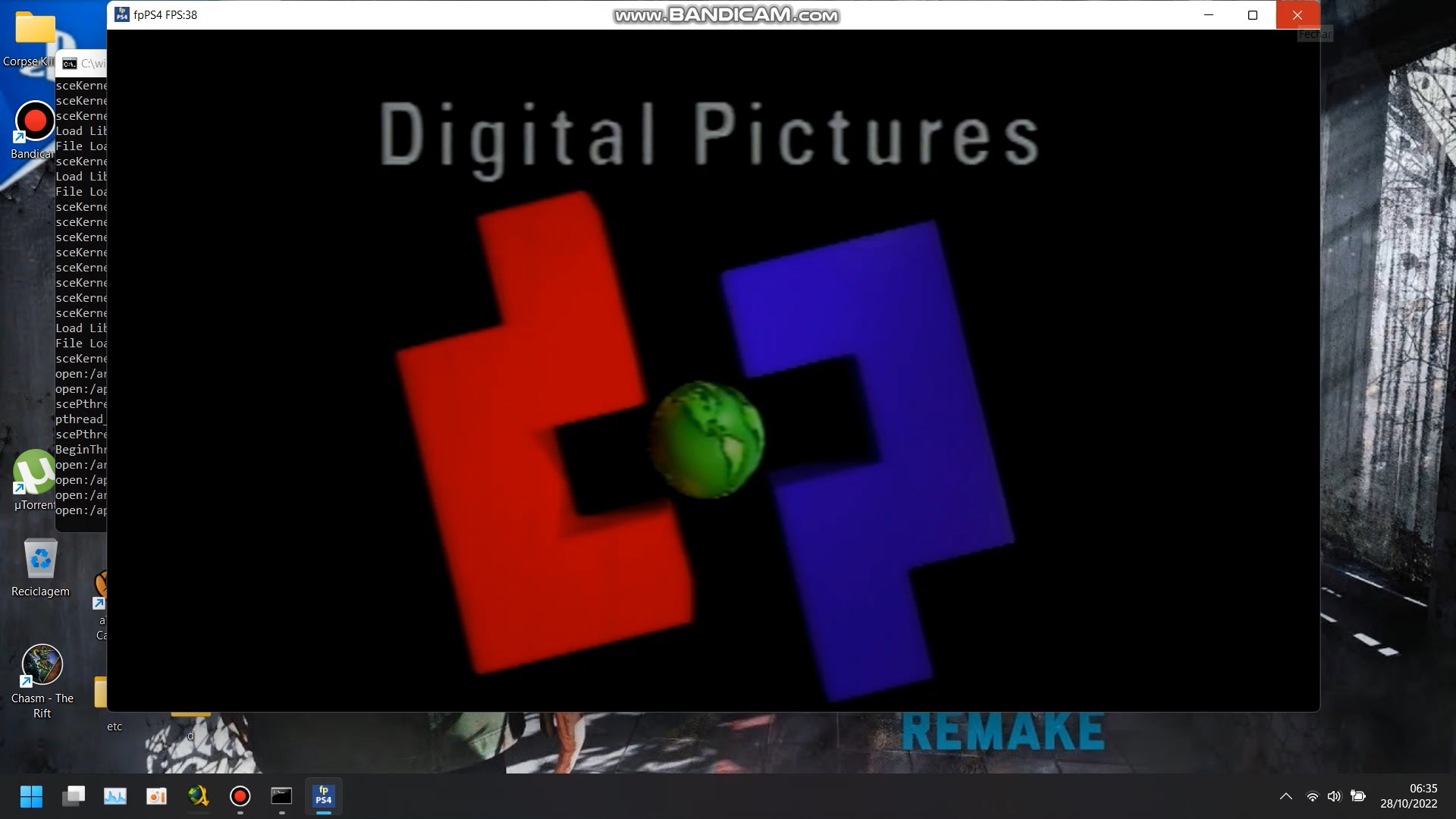Open the Wi-Fi network status icon
The image size is (1456, 819).
click(1312, 796)
